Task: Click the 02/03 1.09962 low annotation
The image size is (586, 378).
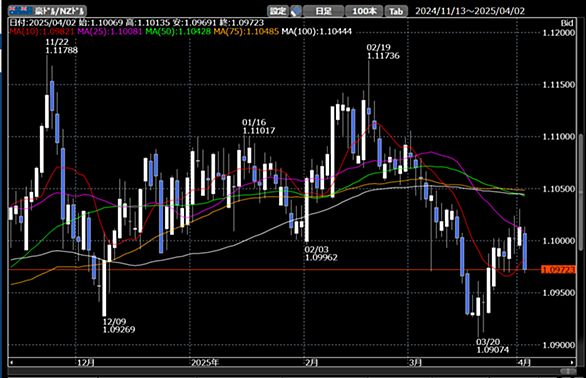Action: 321,253
